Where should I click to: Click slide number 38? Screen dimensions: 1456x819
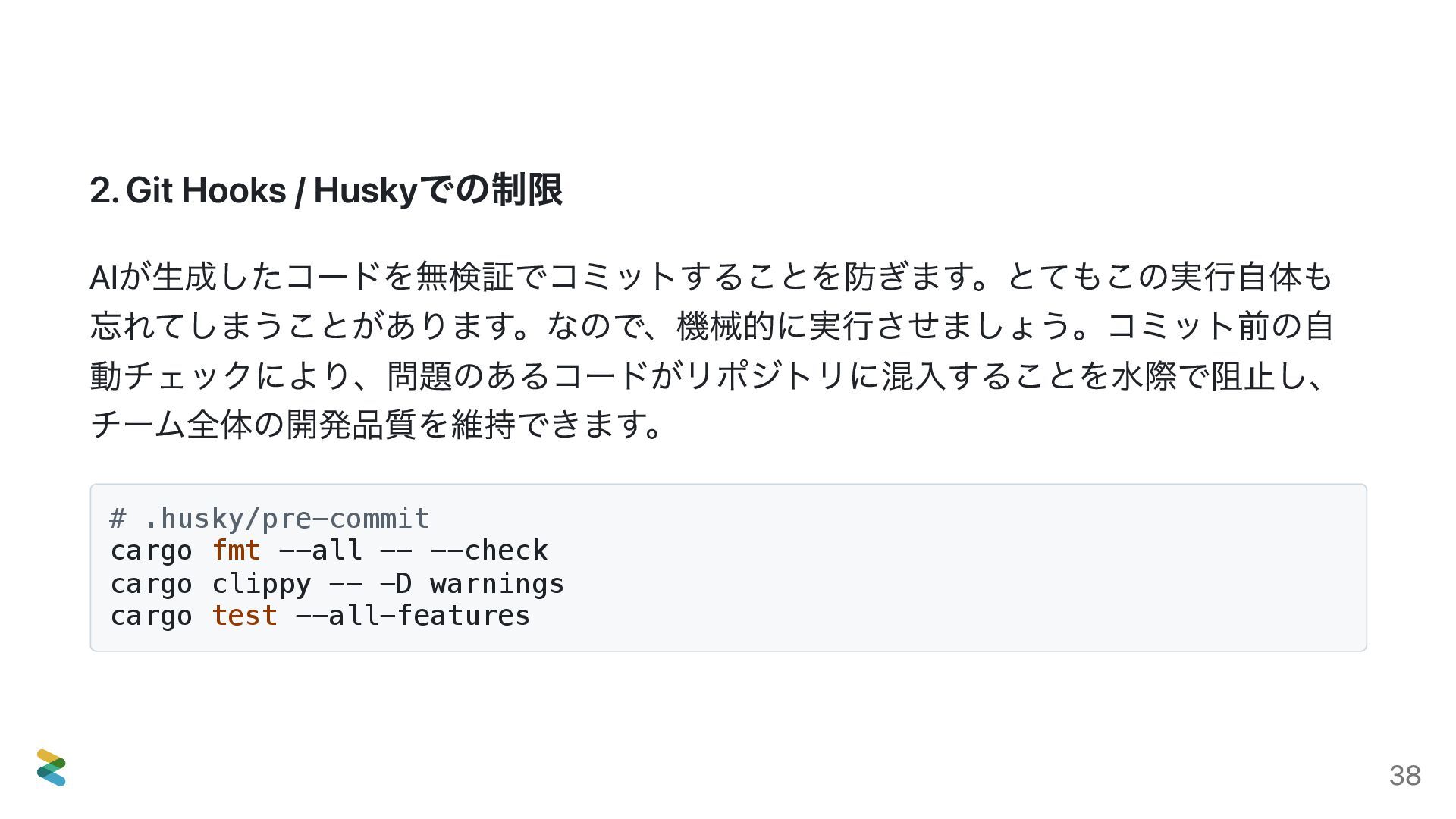[1404, 775]
